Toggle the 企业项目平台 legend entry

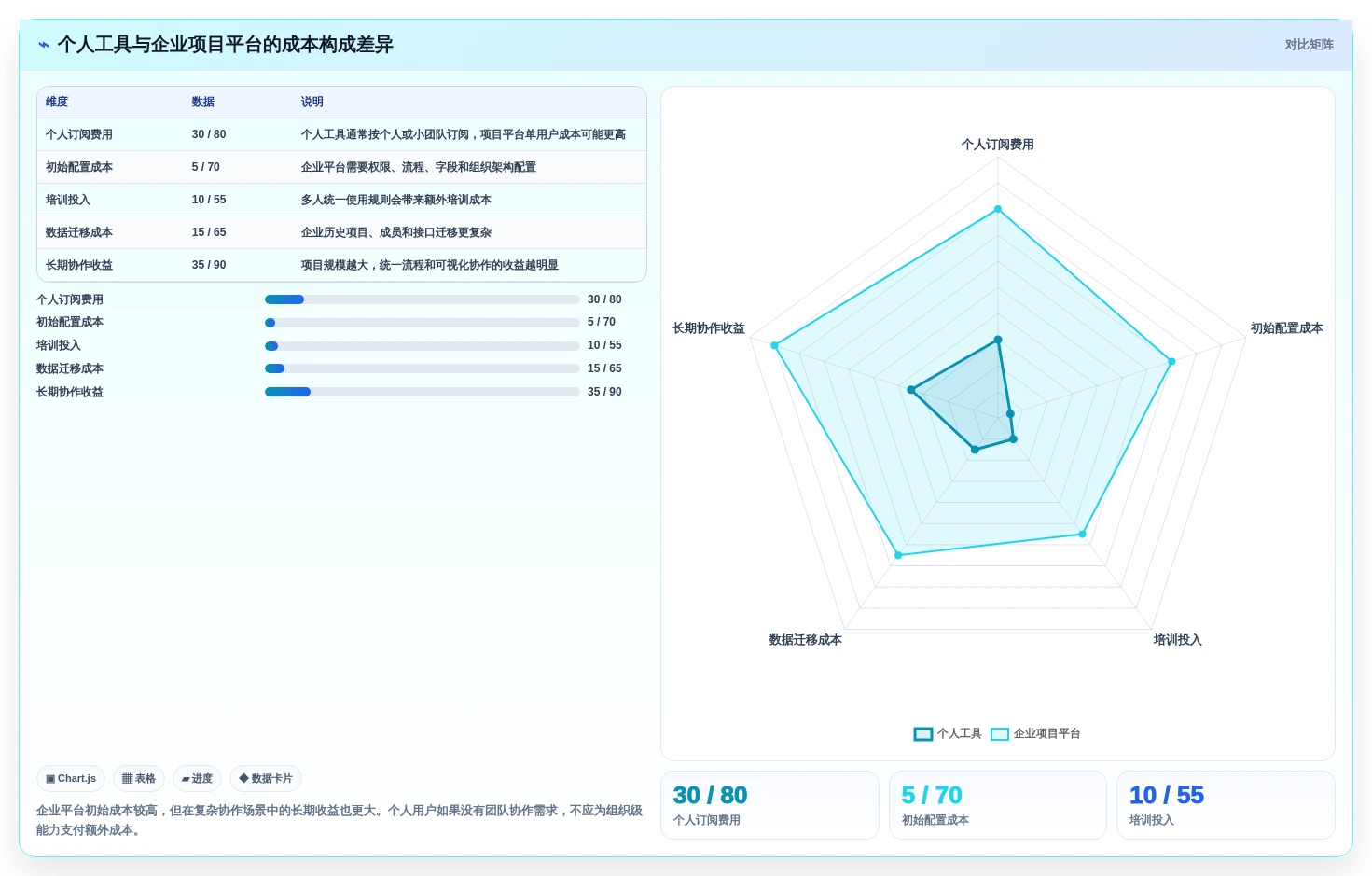(1035, 733)
